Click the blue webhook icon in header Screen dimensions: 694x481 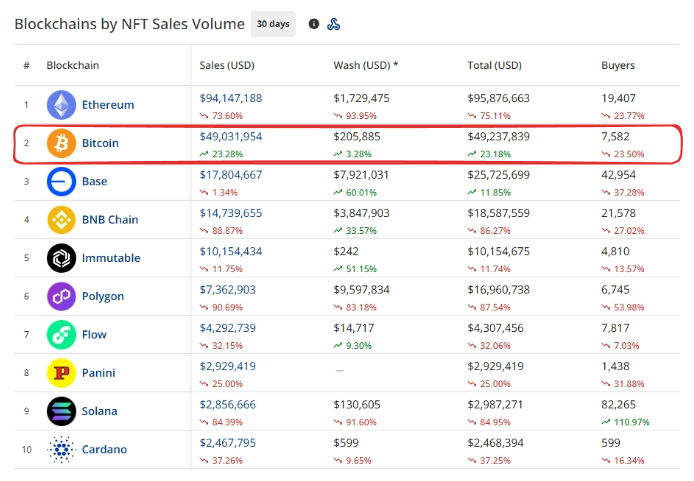(x=333, y=24)
